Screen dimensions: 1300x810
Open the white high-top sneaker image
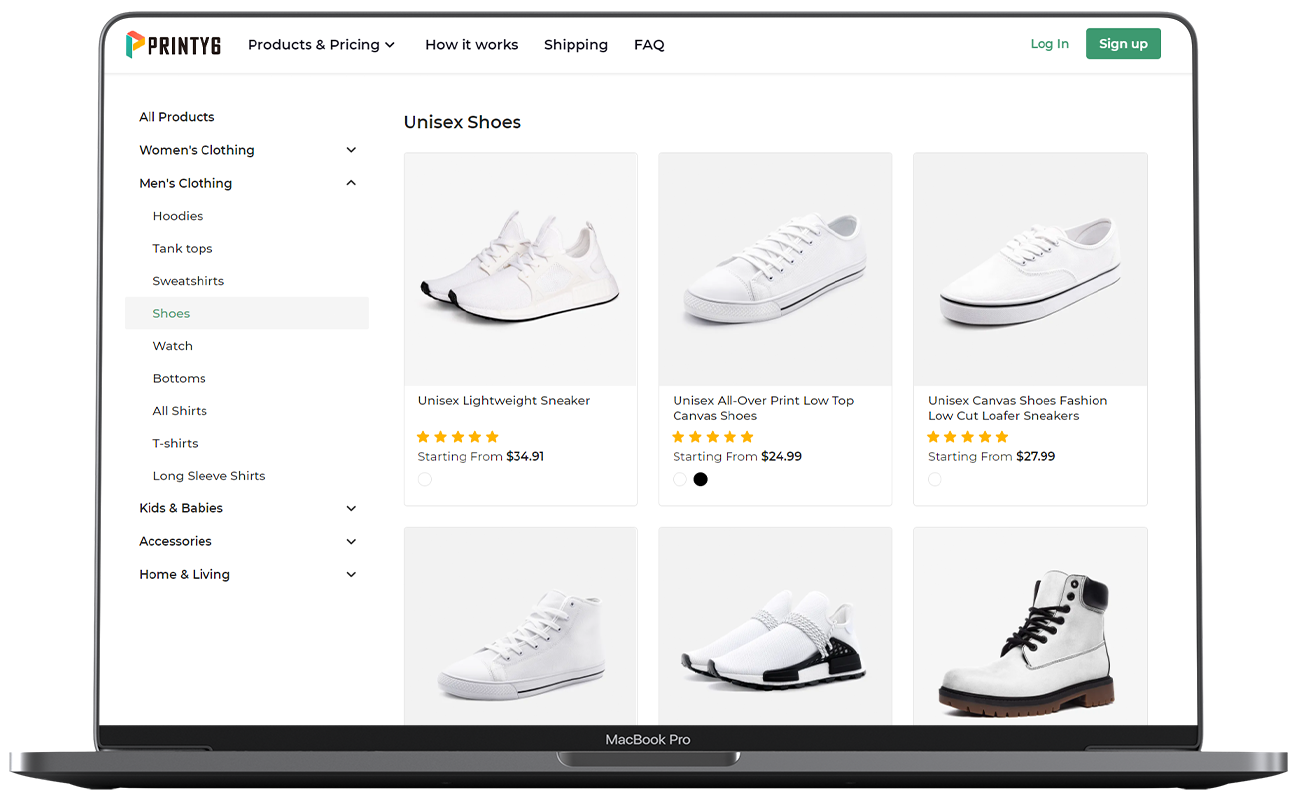[x=520, y=627]
